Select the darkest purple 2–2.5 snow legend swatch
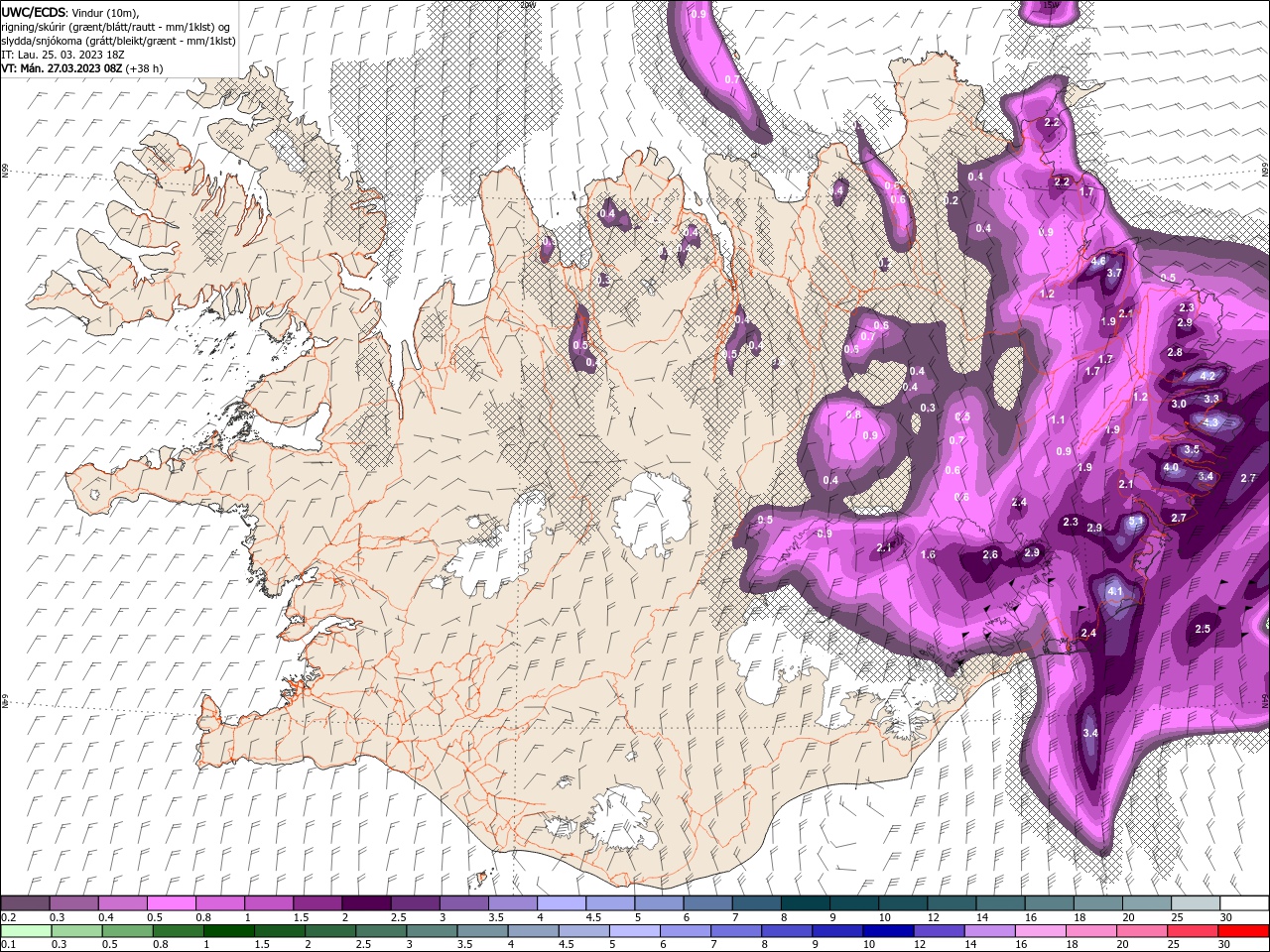The width and height of the screenshot is (1270, 952). [365, 903]
